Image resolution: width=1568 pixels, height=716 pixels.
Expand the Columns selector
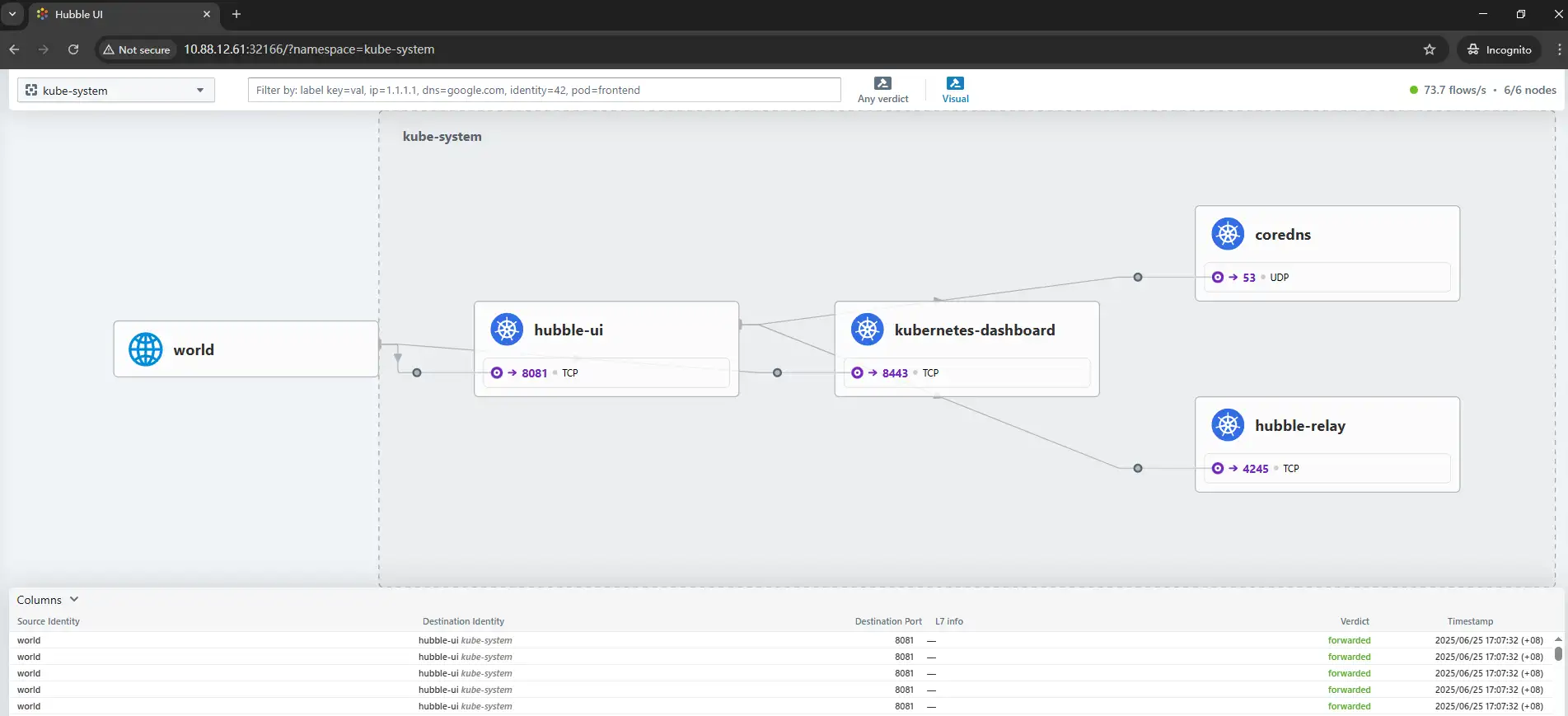coord(48,600)
